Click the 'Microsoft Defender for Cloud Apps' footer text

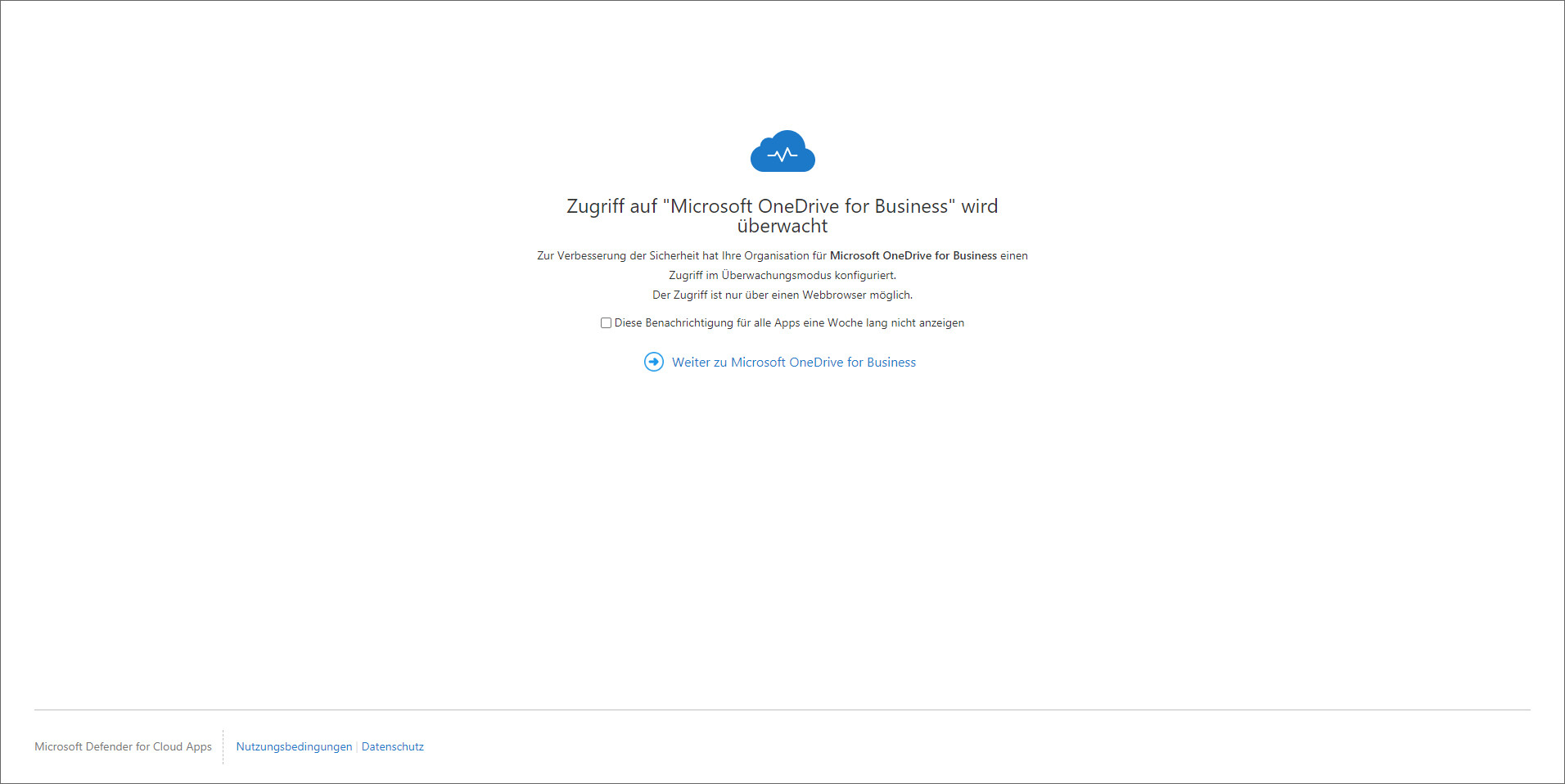pyautogui.click(x=123, y=746)
